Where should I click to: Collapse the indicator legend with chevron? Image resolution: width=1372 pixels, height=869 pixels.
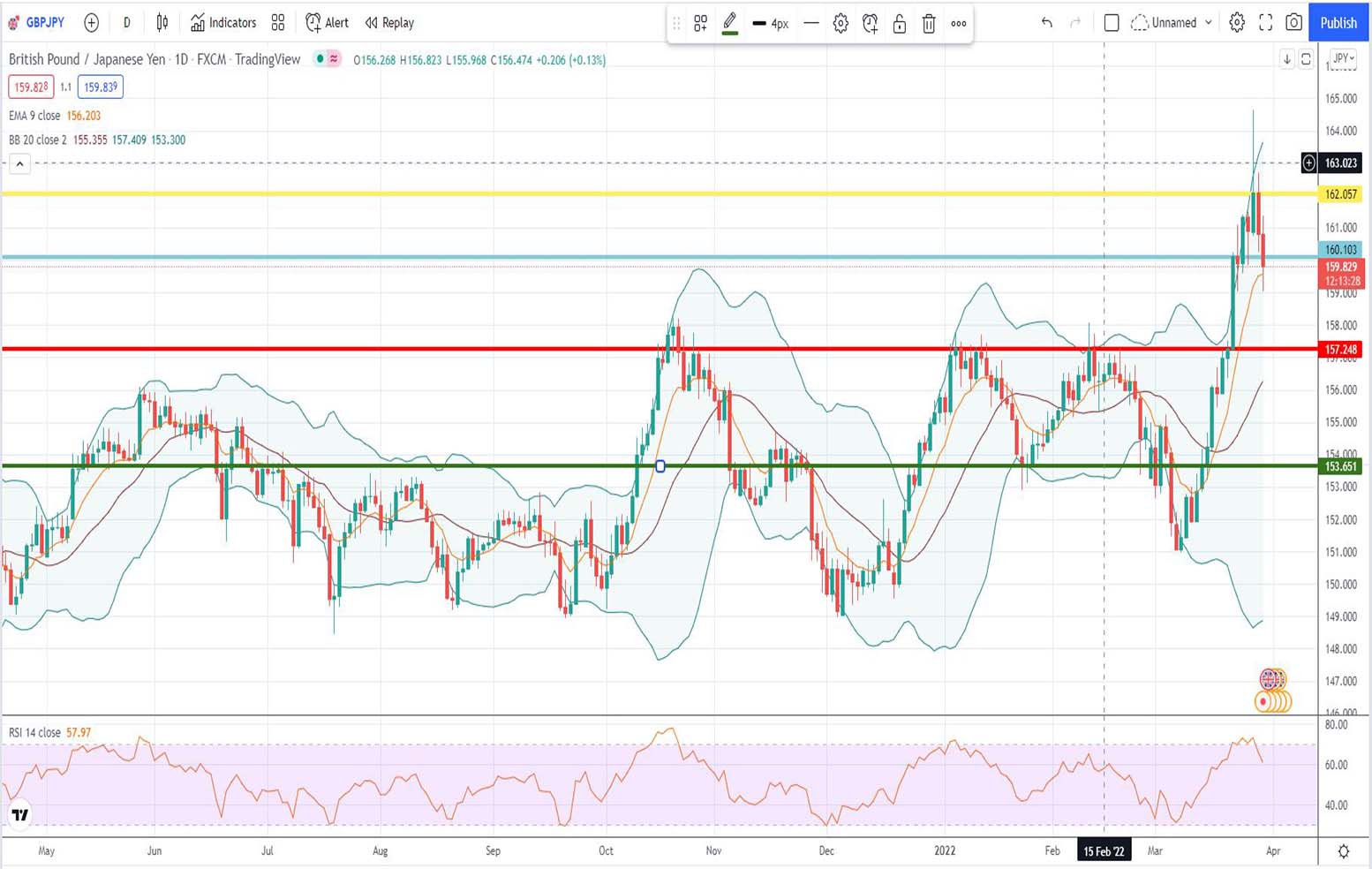[x=19, y=163]
